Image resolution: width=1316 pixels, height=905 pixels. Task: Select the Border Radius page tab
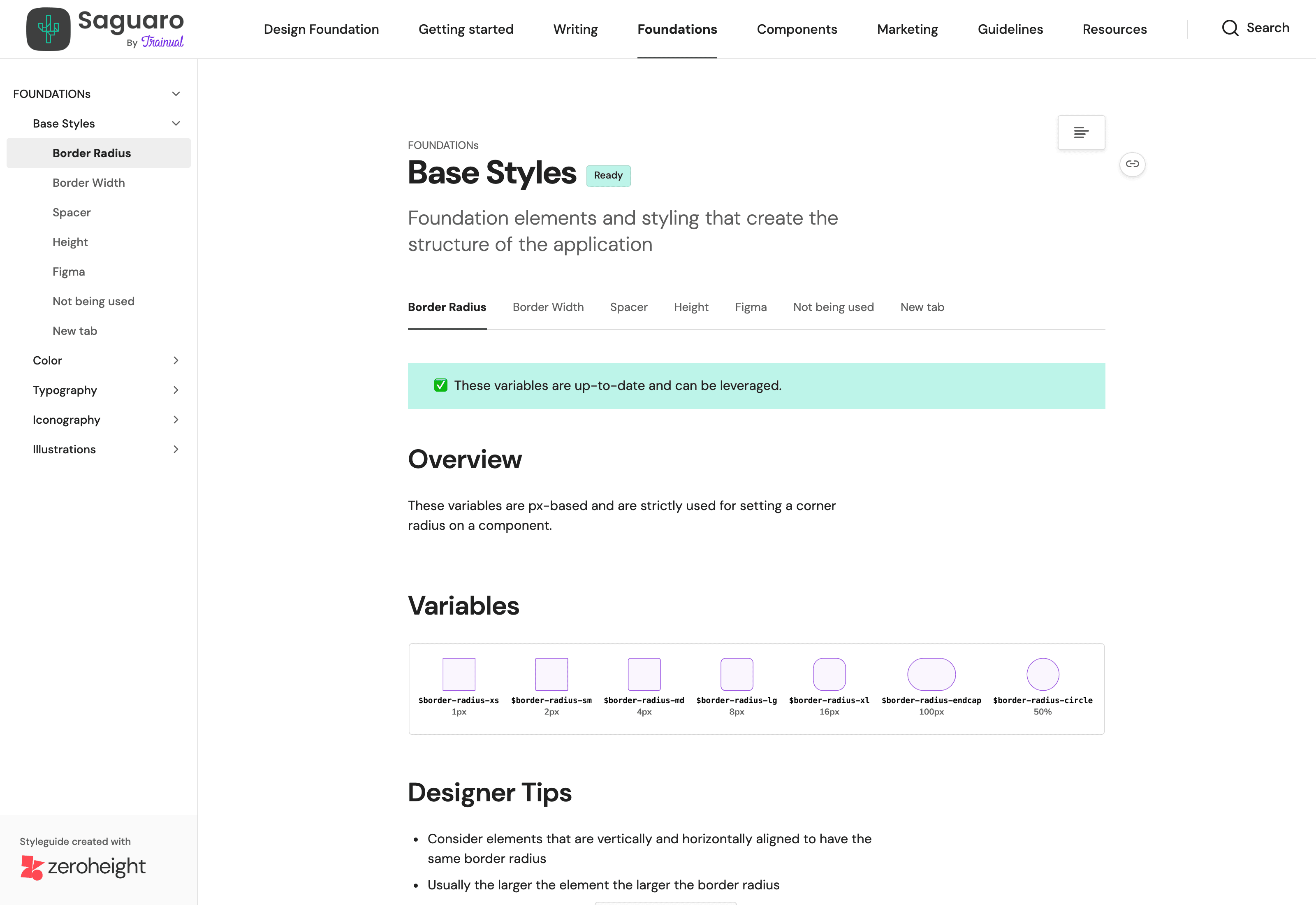click(x=447, y=307)
